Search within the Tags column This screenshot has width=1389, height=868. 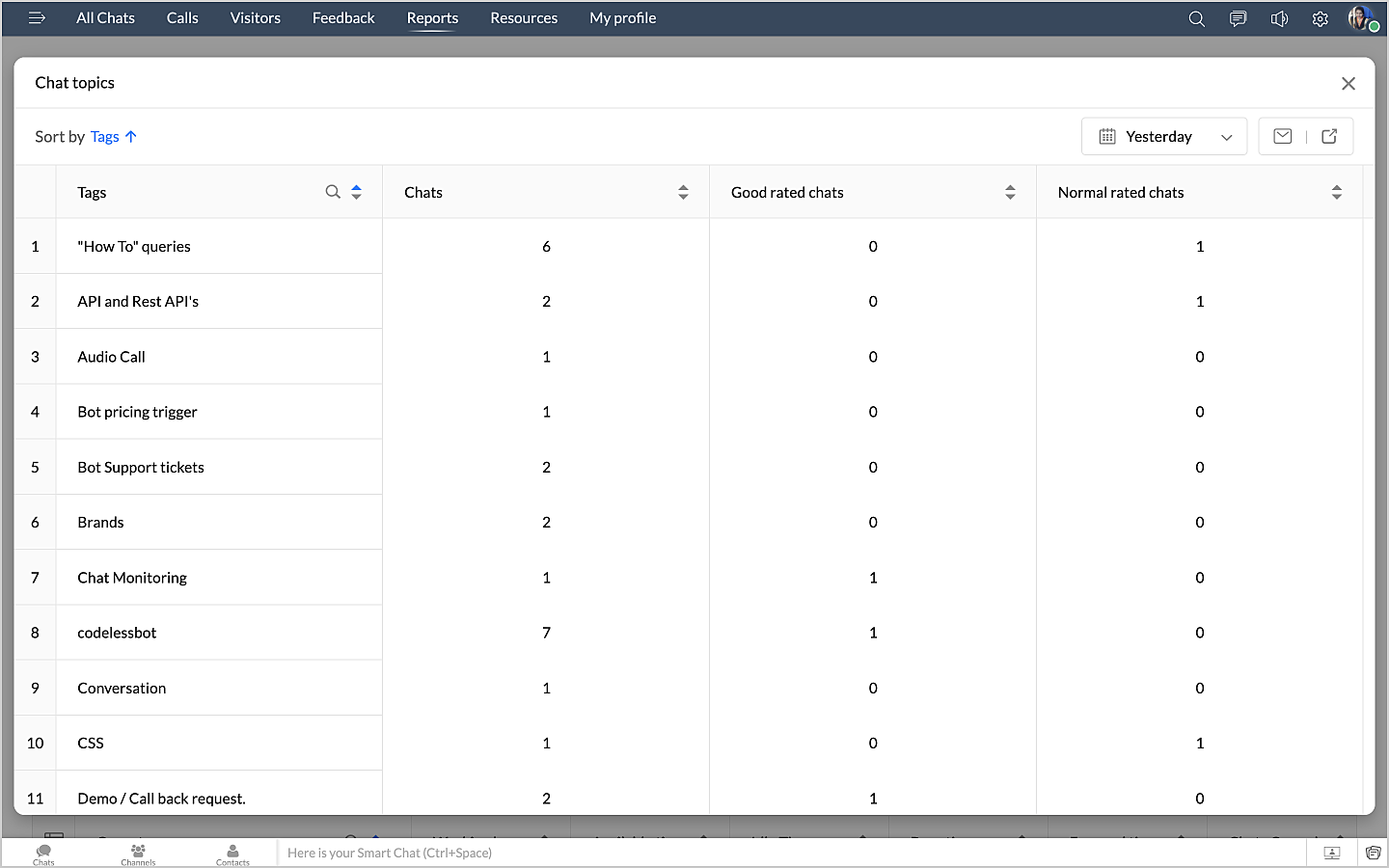pyautogui.click(x=333, y=192)
